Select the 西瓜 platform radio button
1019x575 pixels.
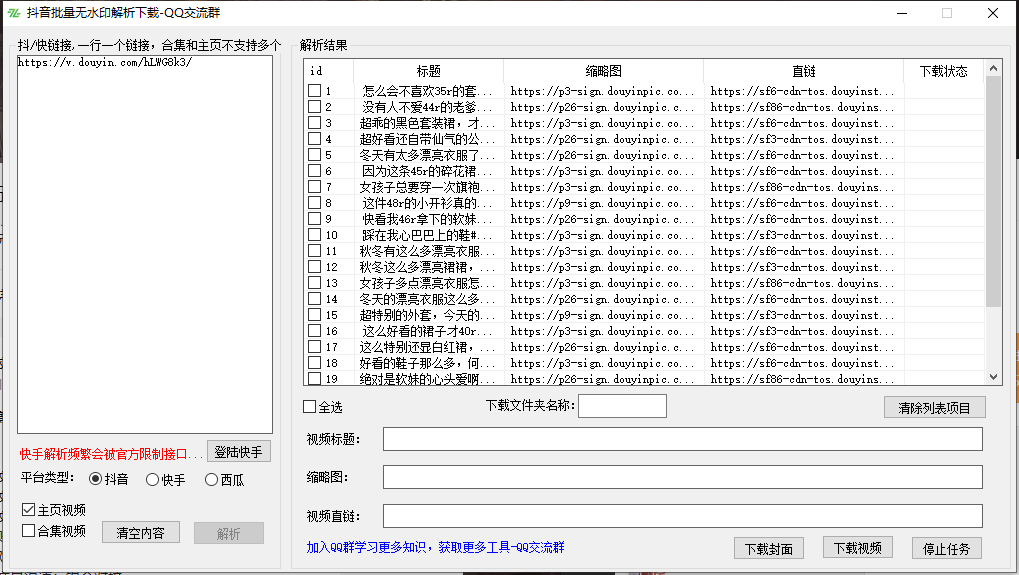pyautogui.click(x=211, y=479)
